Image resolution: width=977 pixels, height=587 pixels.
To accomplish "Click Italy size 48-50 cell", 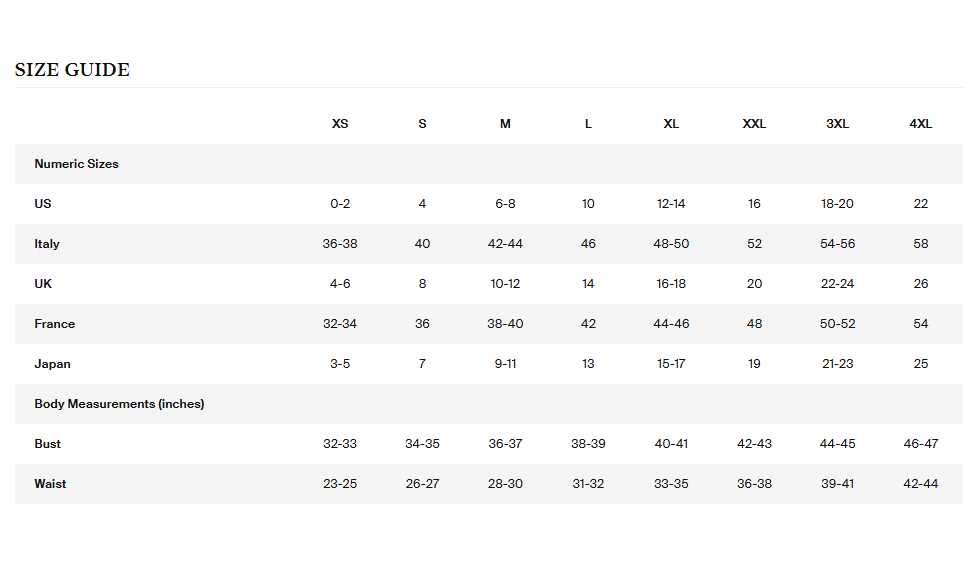I will click(x=671, y=244).
